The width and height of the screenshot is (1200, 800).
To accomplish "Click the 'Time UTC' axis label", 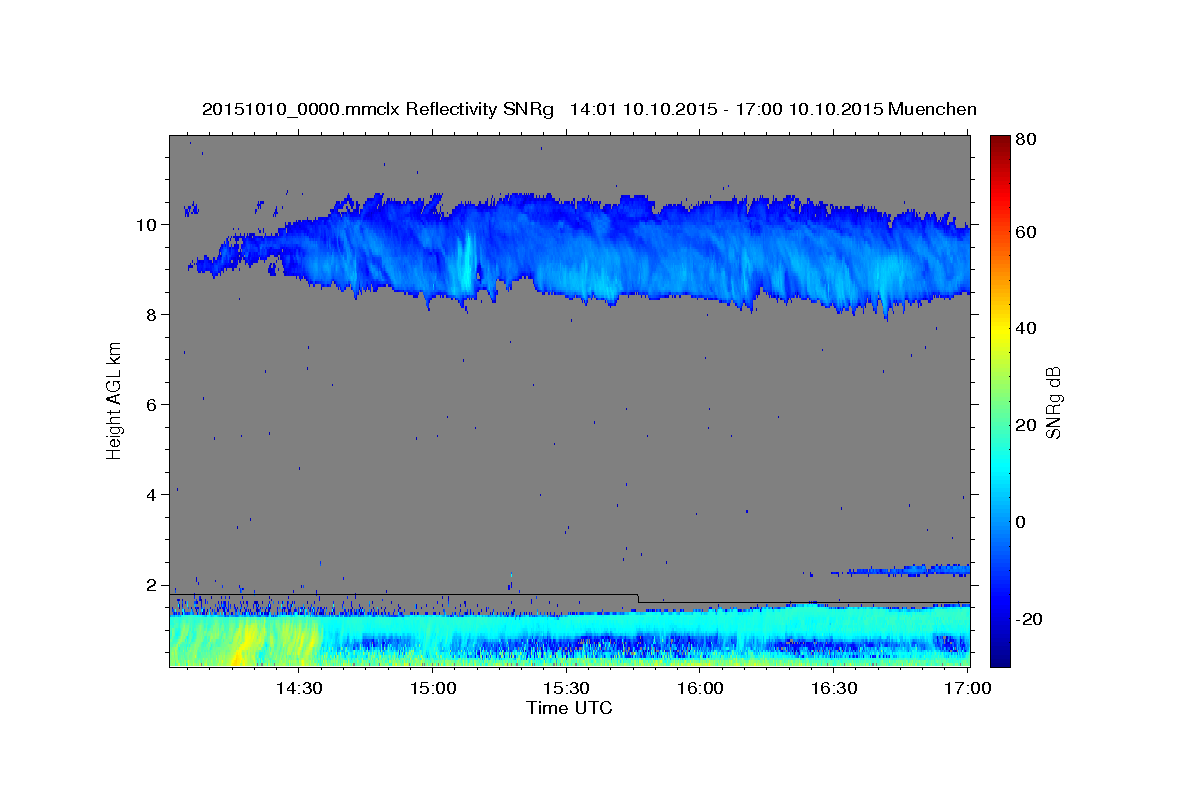I will coord(569,709).
